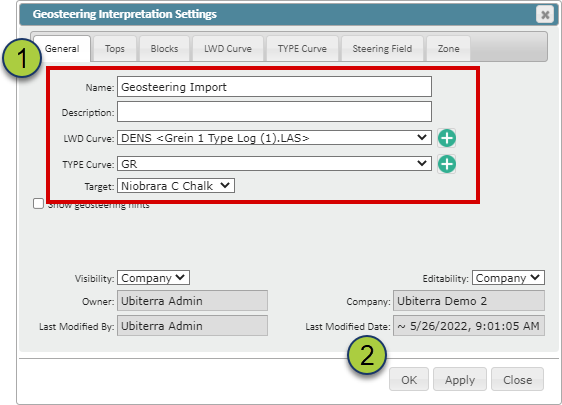Open the TYPE Curve GR dropdown

274,164
